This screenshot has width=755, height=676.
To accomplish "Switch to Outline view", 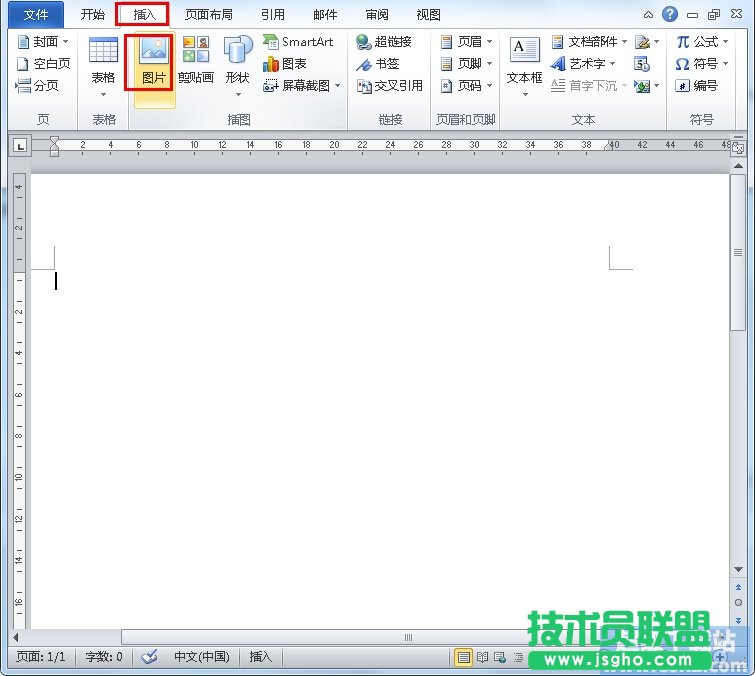I will click(x=519, y=657).
